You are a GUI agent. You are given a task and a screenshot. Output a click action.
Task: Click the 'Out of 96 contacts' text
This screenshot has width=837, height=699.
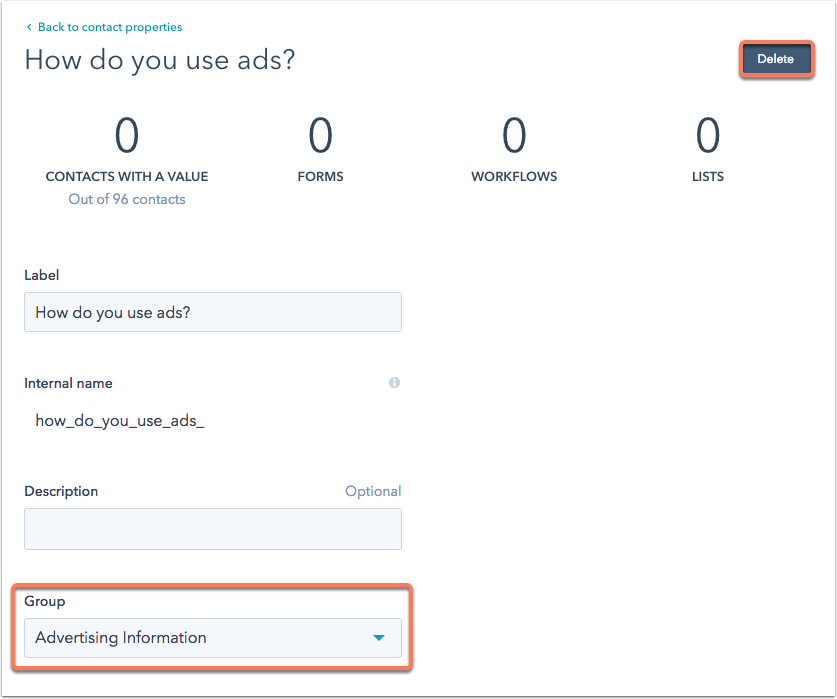(127, 199)
